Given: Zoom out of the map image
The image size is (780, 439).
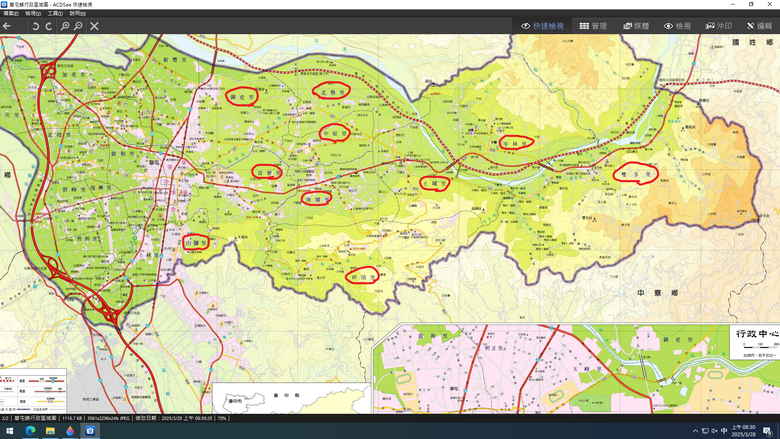Looking at the screenshot, I should click(78, 26).
